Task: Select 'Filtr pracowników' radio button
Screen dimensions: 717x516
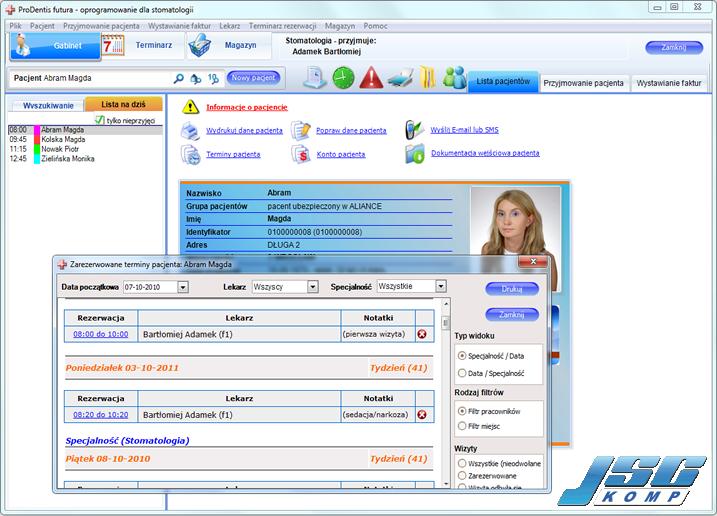Action: (462, 411)
